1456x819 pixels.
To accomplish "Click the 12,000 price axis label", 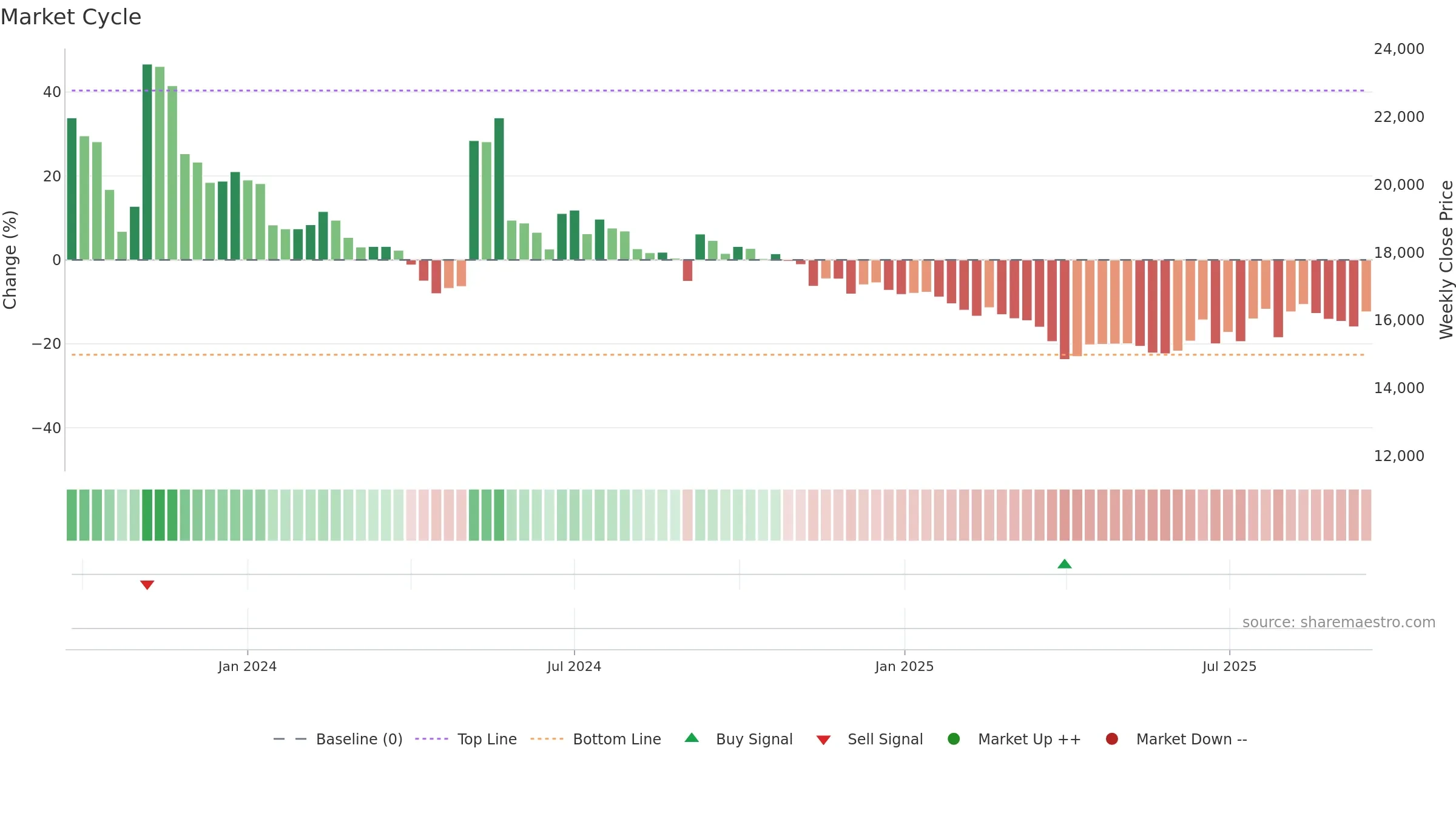I will point(1399,456).
